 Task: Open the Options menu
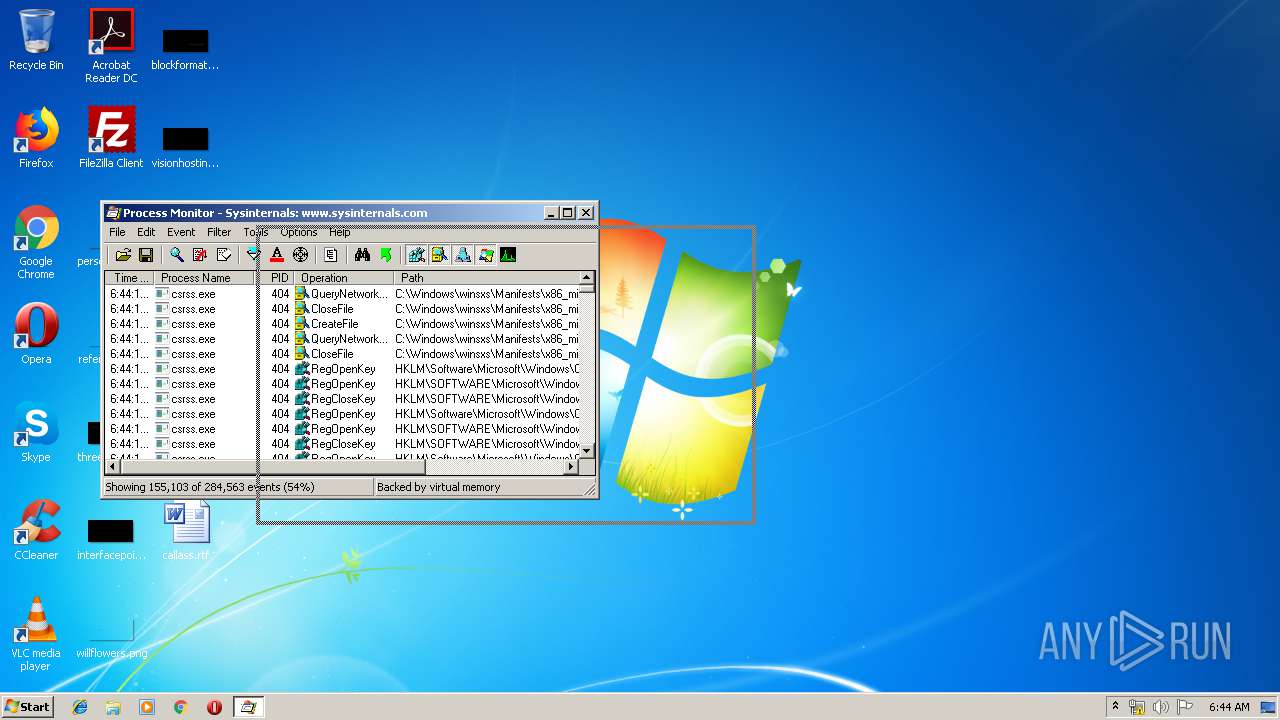pyautogui.click(x=298, y=232)
